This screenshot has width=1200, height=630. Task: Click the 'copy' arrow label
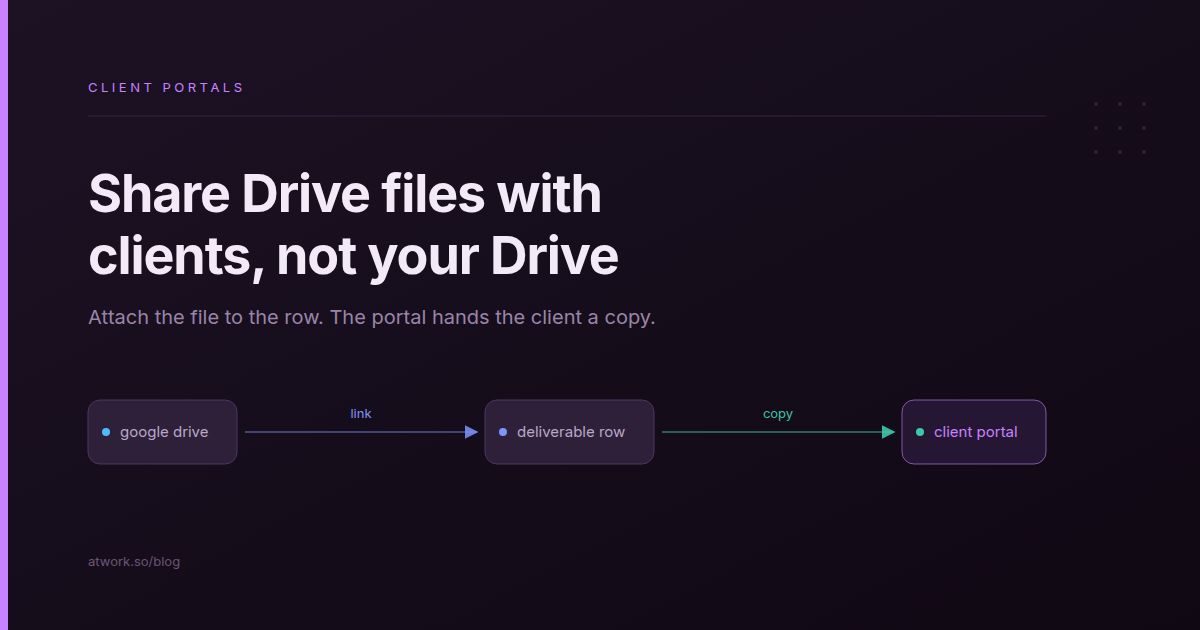click(x=778, y=414)
